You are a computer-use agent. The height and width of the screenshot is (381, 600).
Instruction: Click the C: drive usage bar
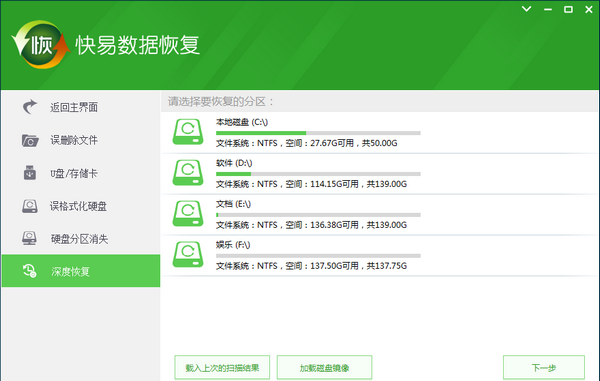coord(318,133)
